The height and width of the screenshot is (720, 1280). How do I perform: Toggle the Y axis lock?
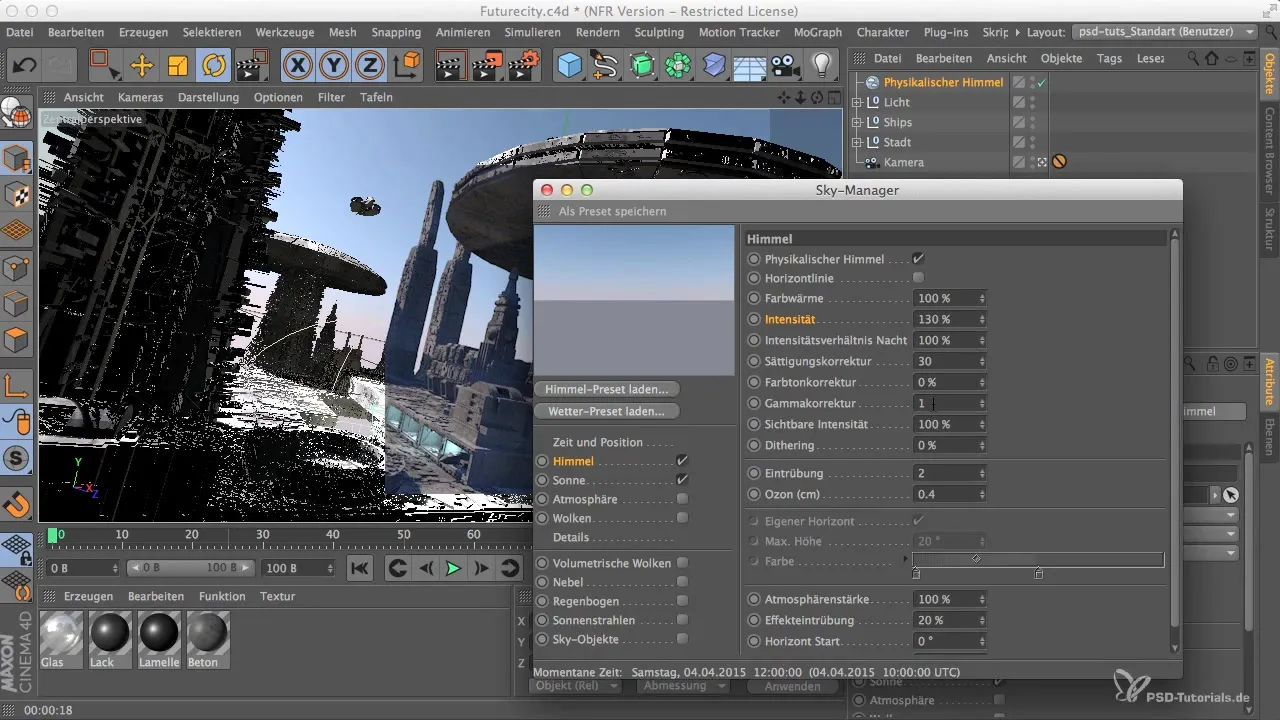tap(334, 66)
